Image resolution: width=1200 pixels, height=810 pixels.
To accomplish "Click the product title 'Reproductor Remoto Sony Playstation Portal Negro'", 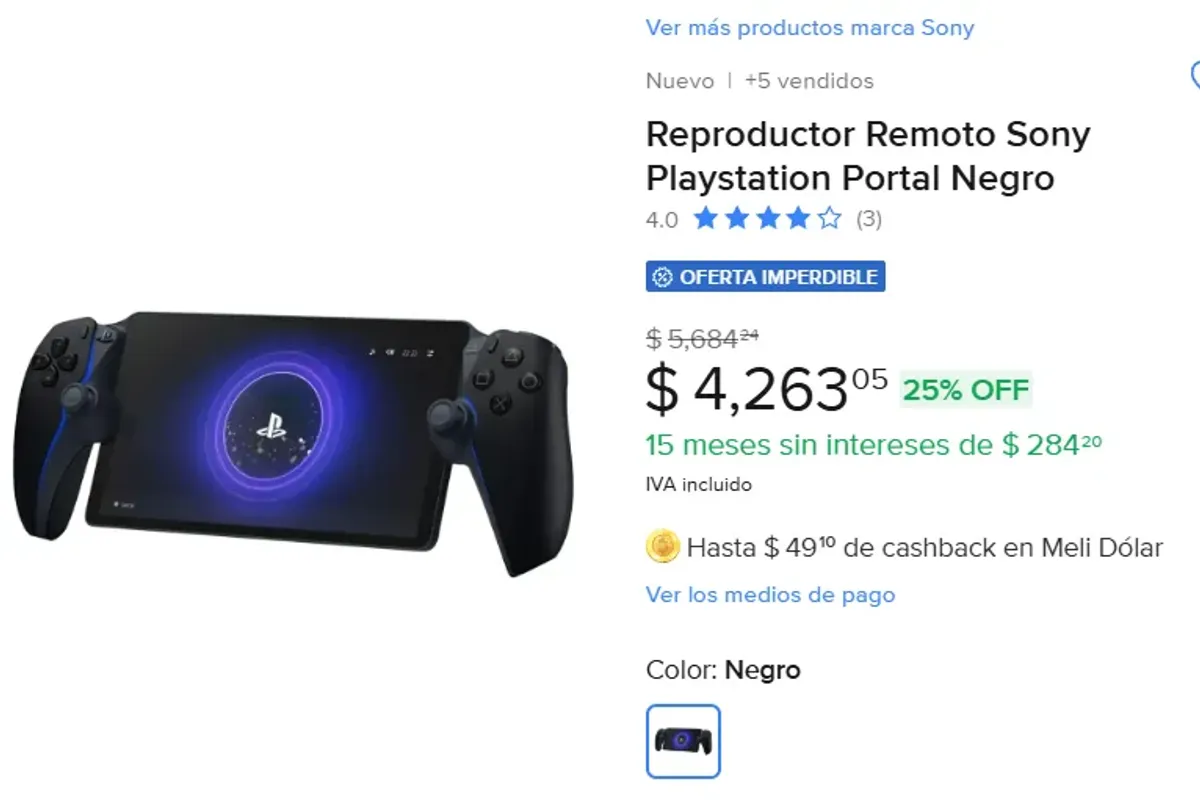I will [868, 156].
